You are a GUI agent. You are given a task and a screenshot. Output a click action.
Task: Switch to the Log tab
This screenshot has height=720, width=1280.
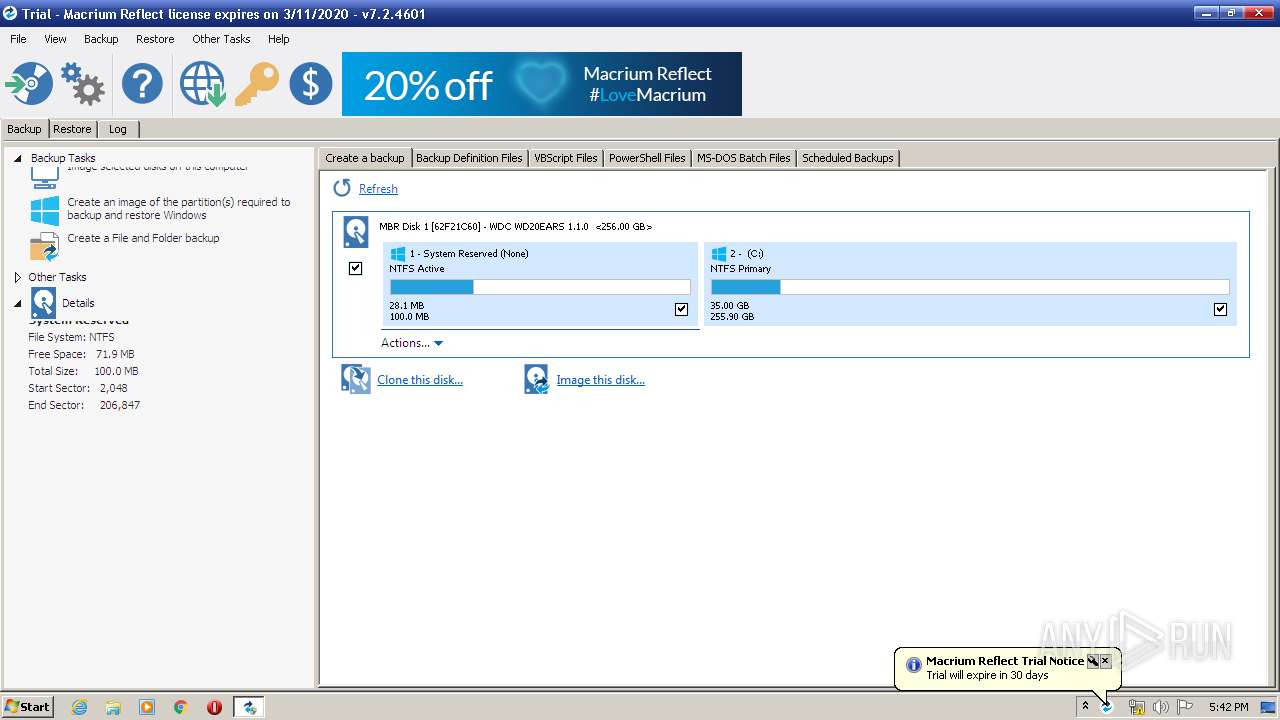(x=118, y=129)
